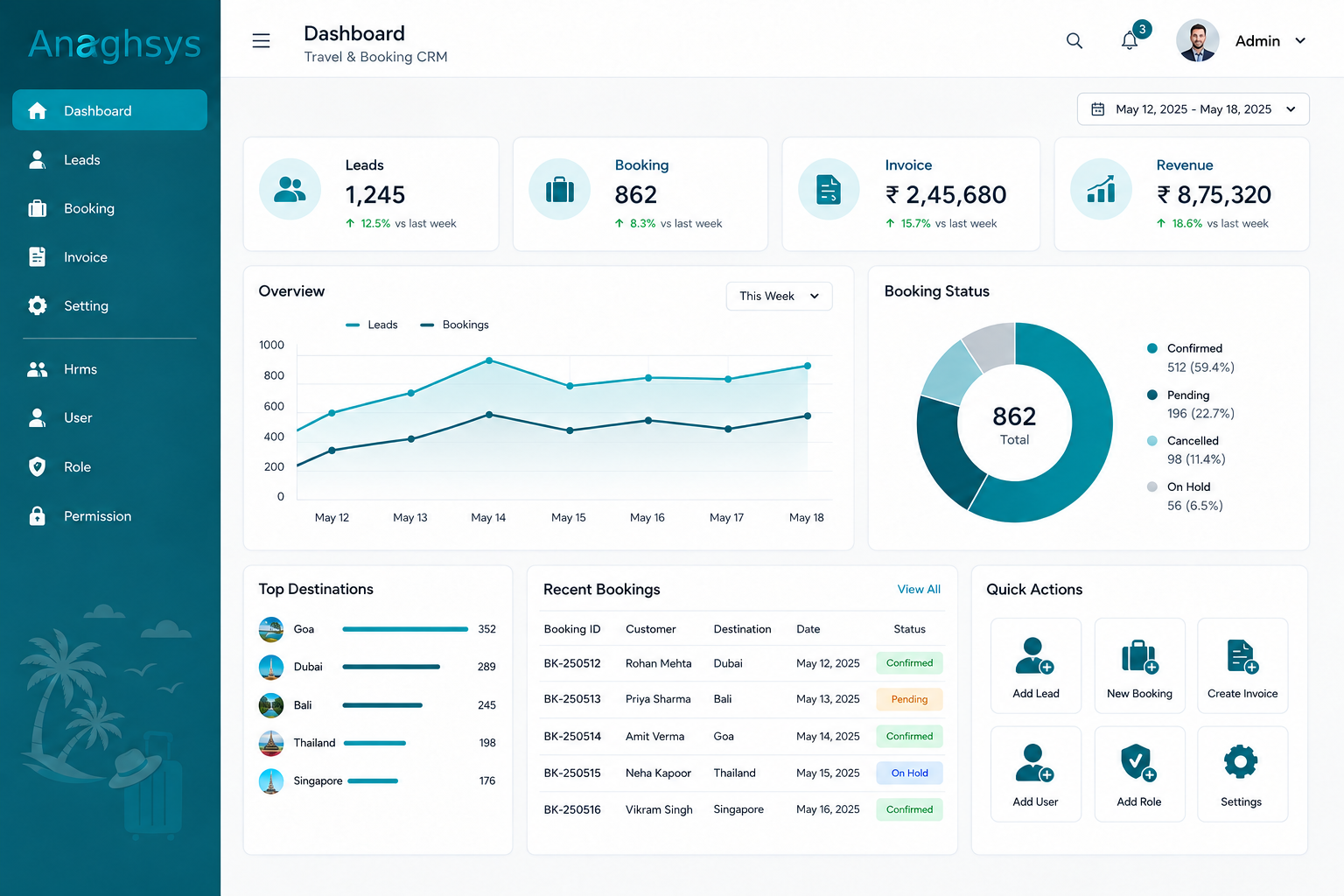Screen dimensions: 1344x896
Task: Click the search magnifier icon
Action: [x=1074, y=41]
